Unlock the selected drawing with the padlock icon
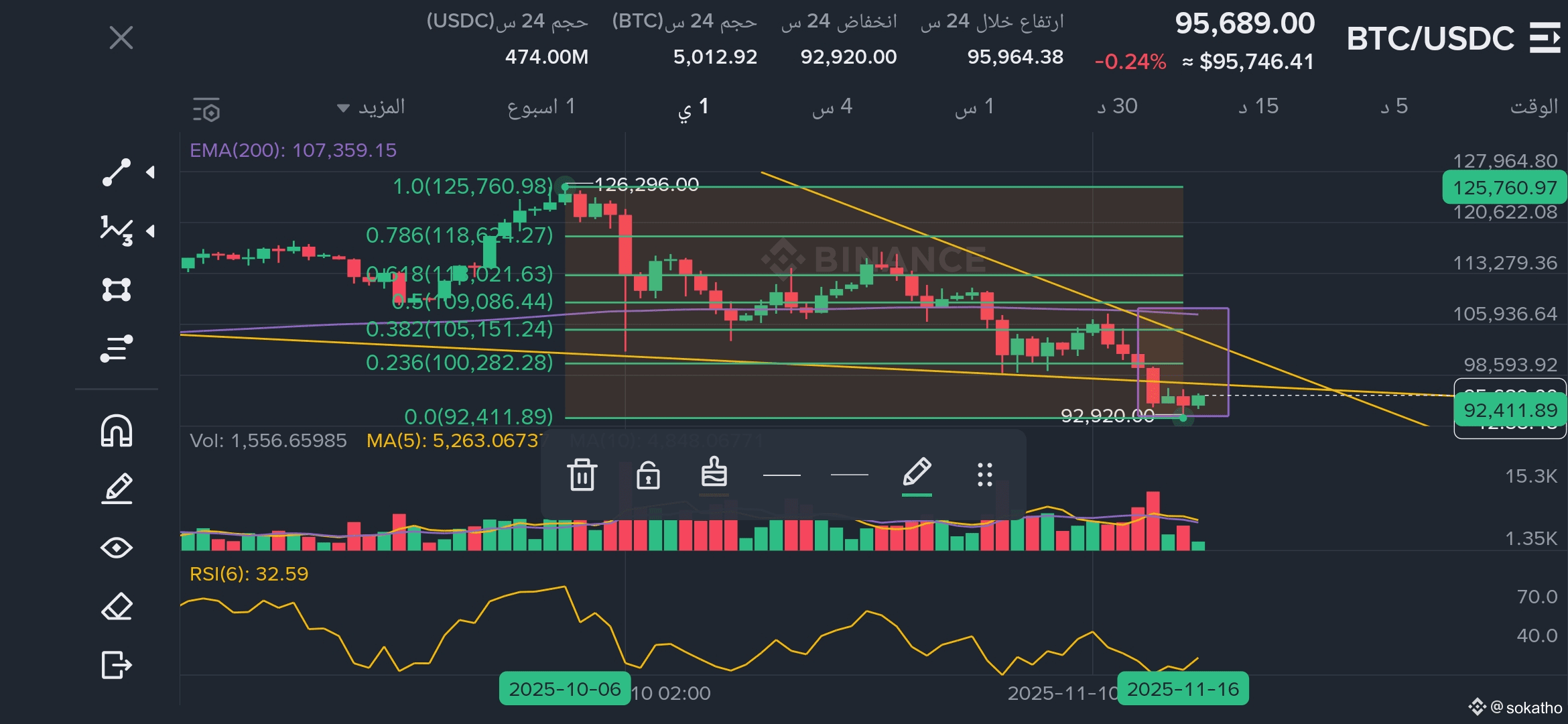The height and width of the screenshot is (724, 1568). (648, 475)
